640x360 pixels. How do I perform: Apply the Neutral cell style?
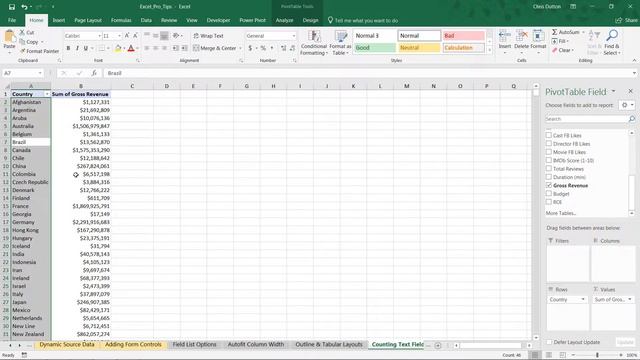[419, 48]
